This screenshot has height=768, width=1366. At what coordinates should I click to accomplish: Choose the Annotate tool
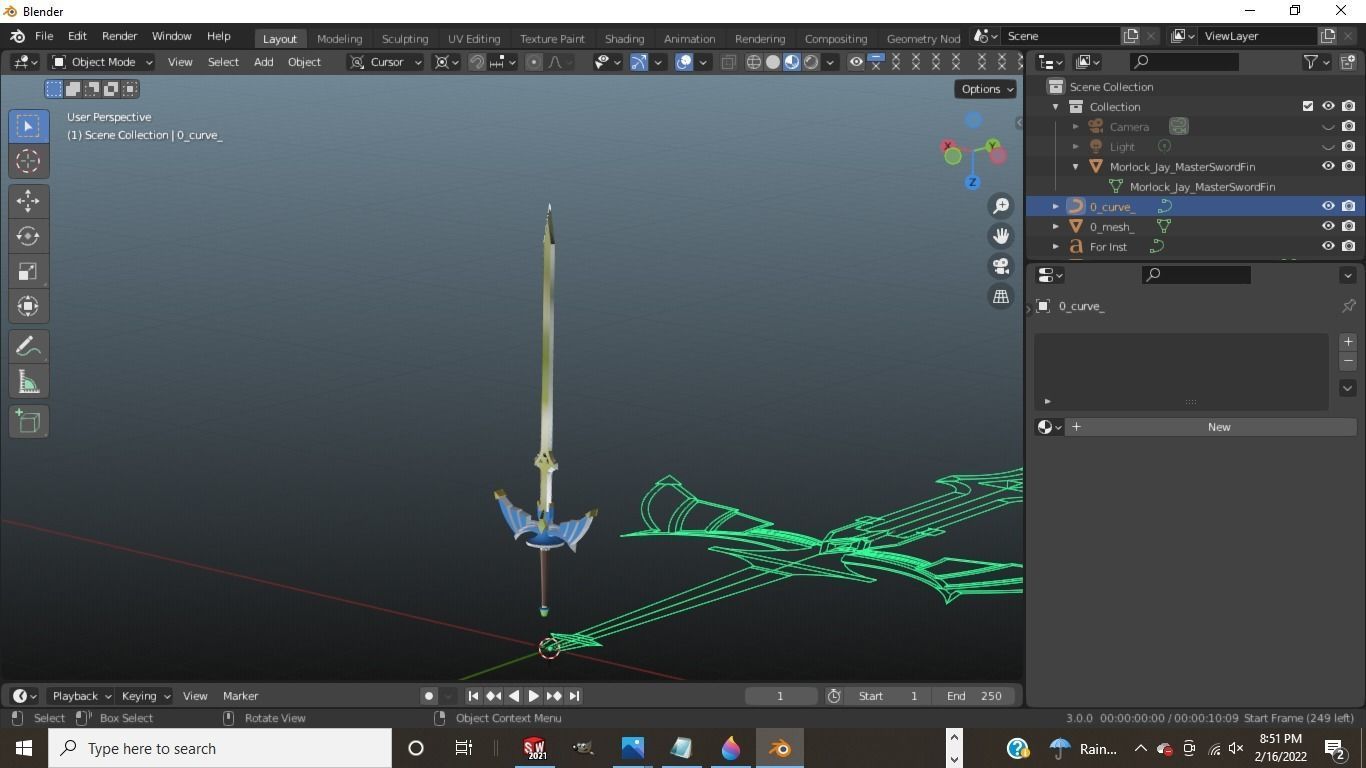[28, 346]
